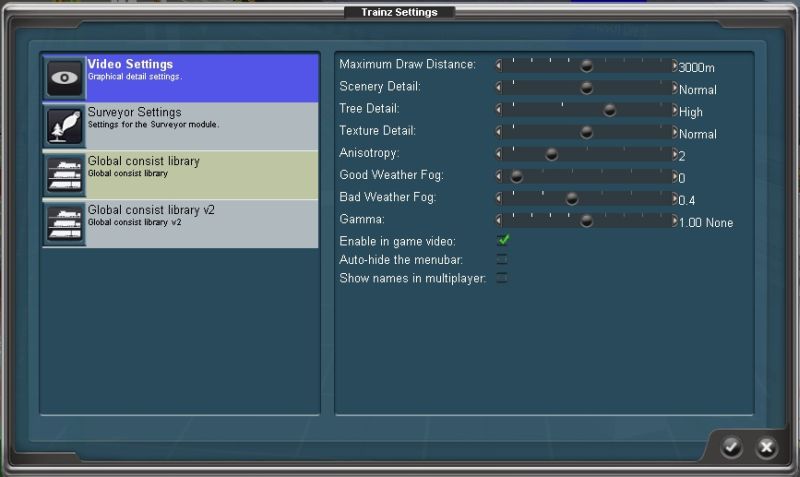Click the Surveyor Settings shovel icon

click(65, 127)
